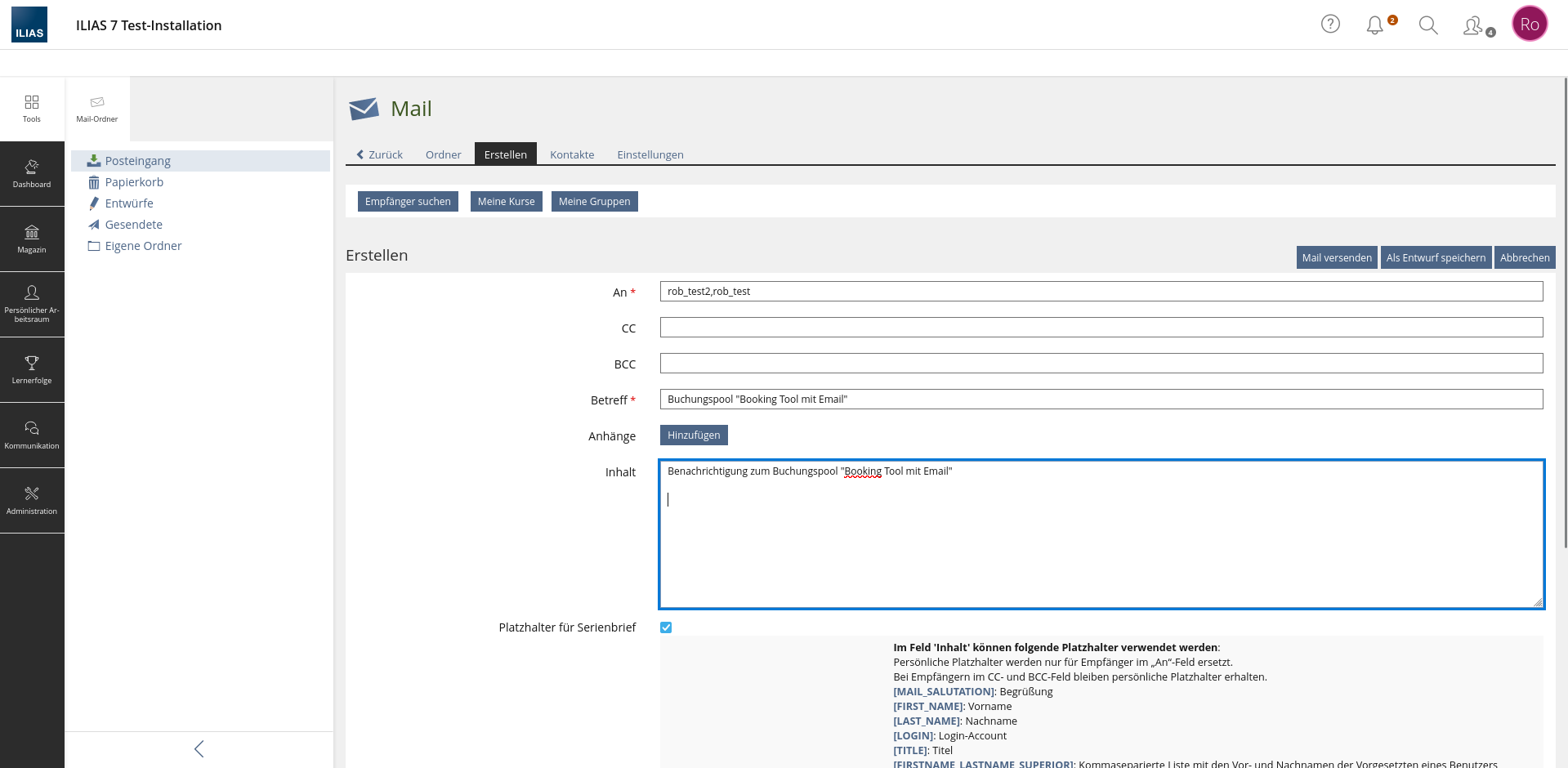
Task: Uncheck Platzhalter für Serienbrief checkbox
Action: pos(666,627)
